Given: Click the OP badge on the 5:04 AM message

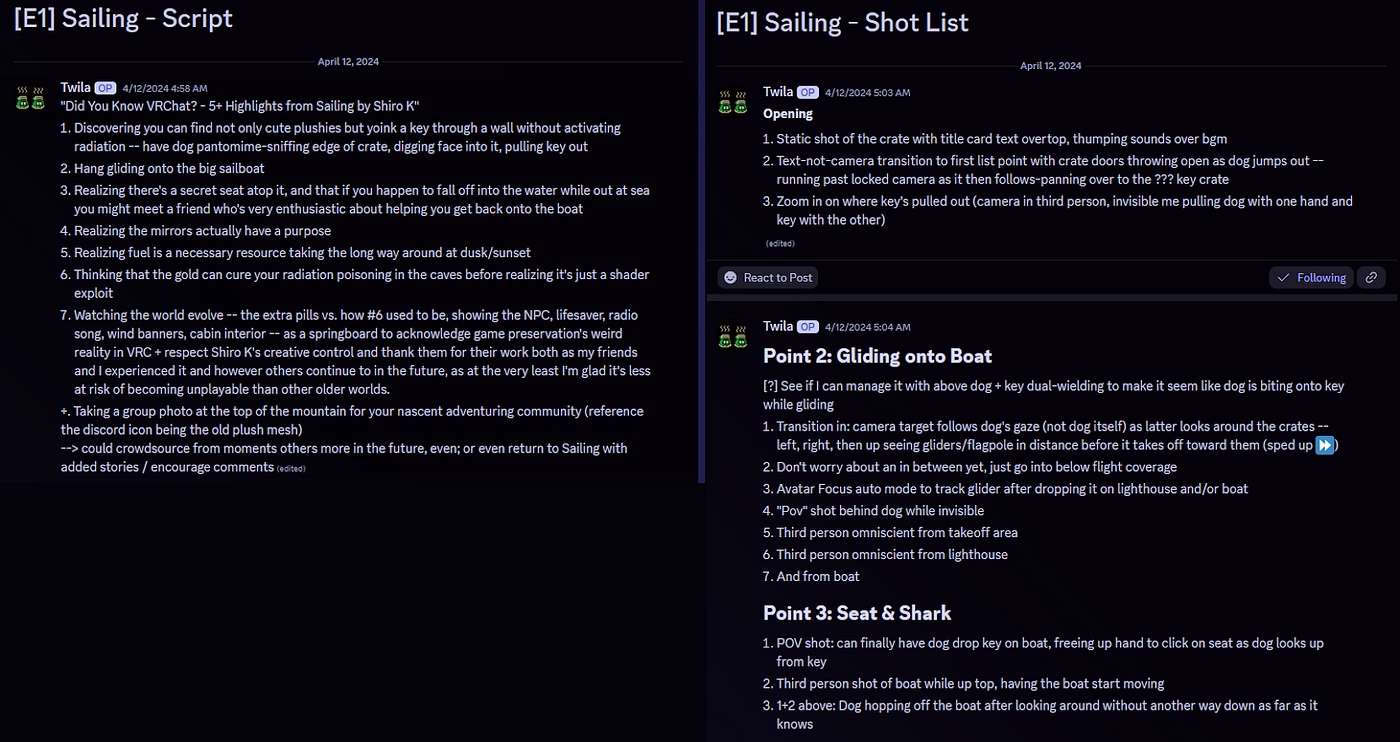Looking at the screenshot, I should coord(807,327).
